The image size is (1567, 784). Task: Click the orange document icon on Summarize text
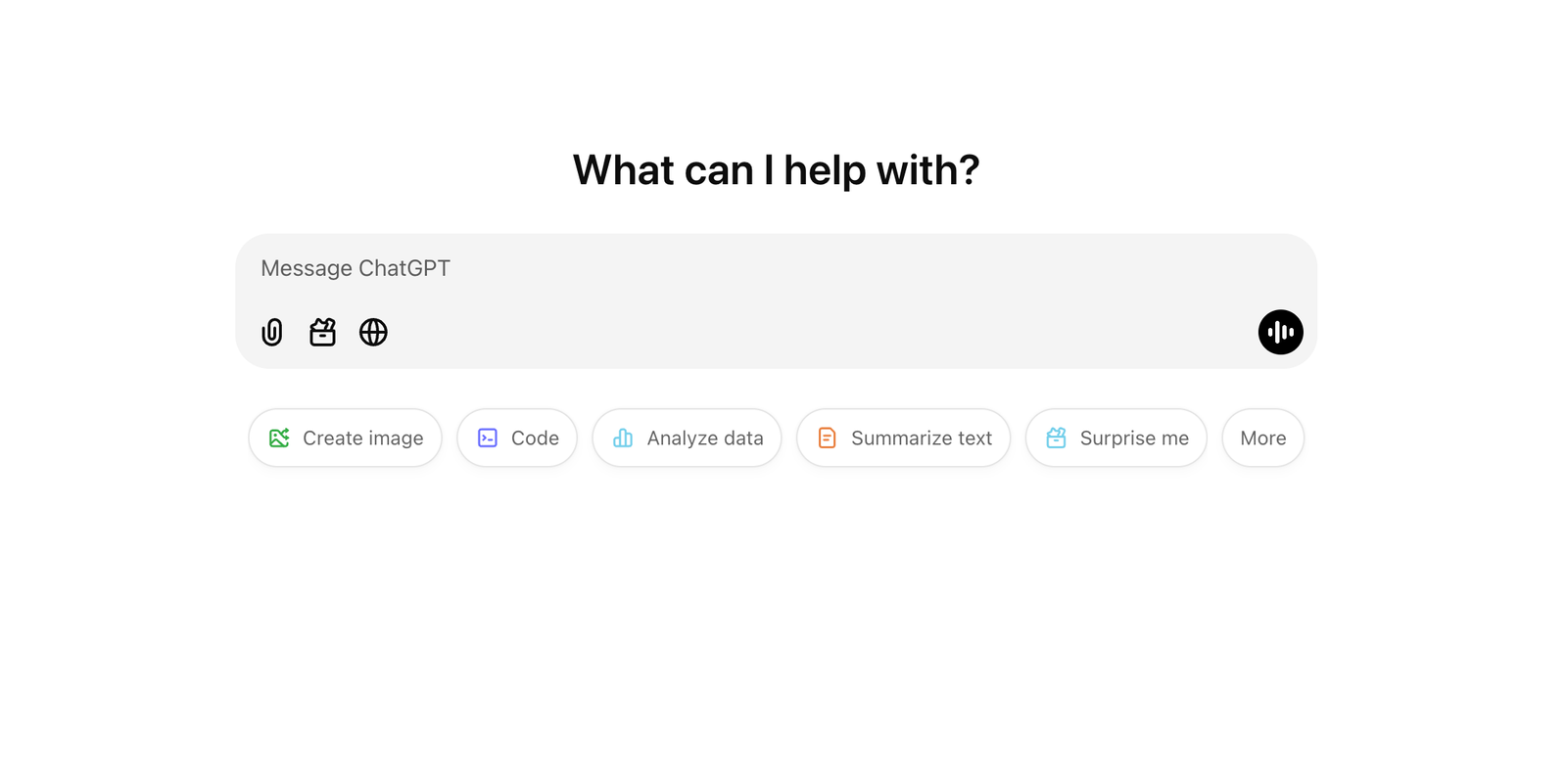[x=828, y=438]
